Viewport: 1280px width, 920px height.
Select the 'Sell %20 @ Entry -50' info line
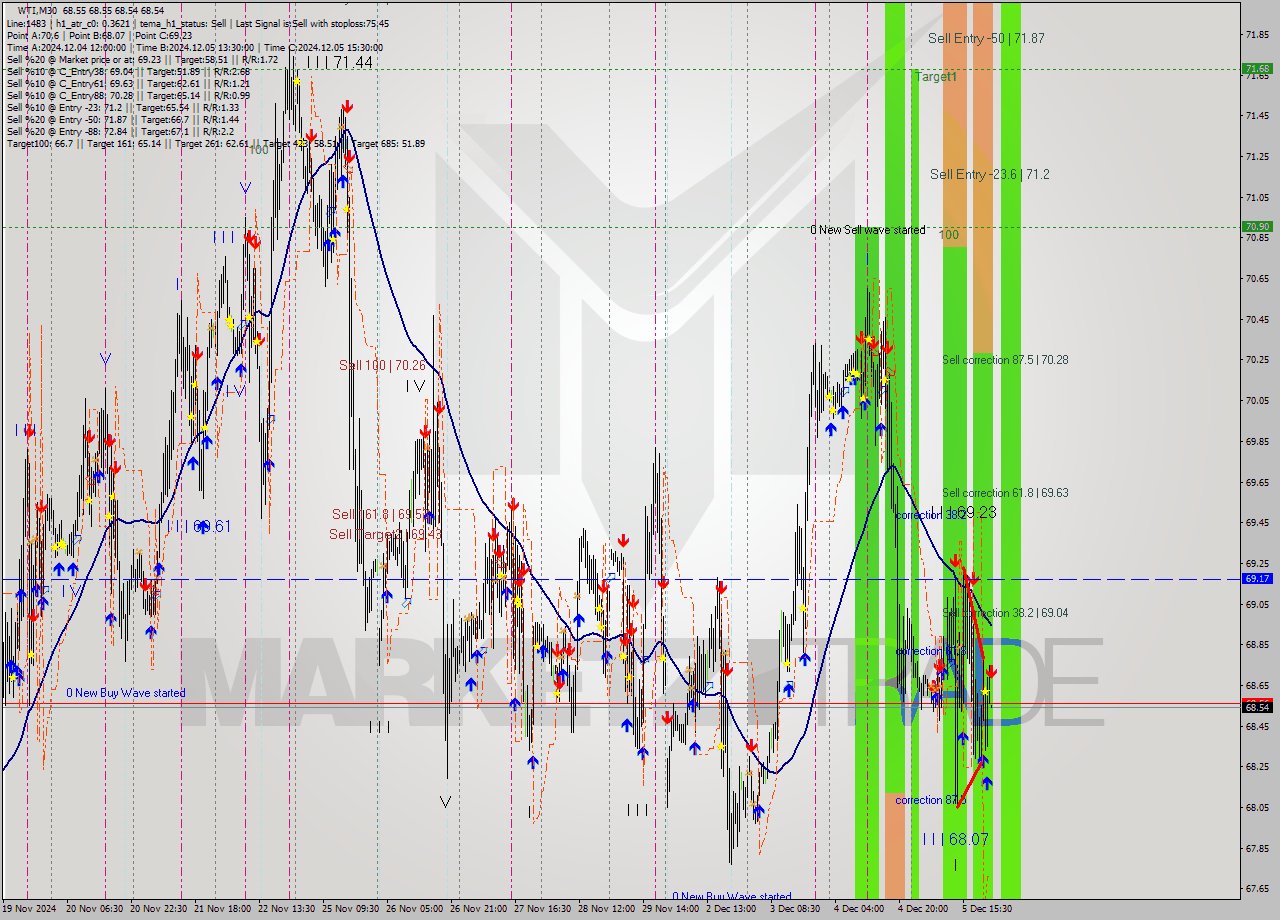pos(123,119)
